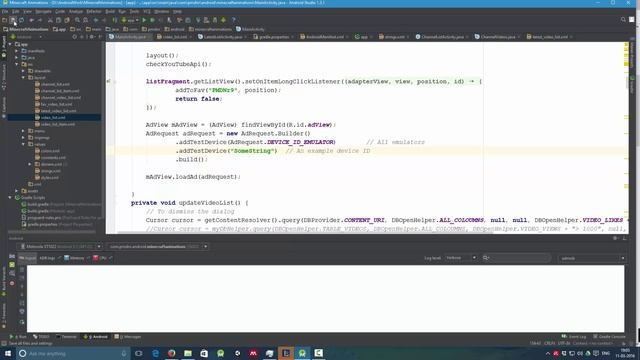
Task: Collapse the values folder node
Action: point(23,144)
